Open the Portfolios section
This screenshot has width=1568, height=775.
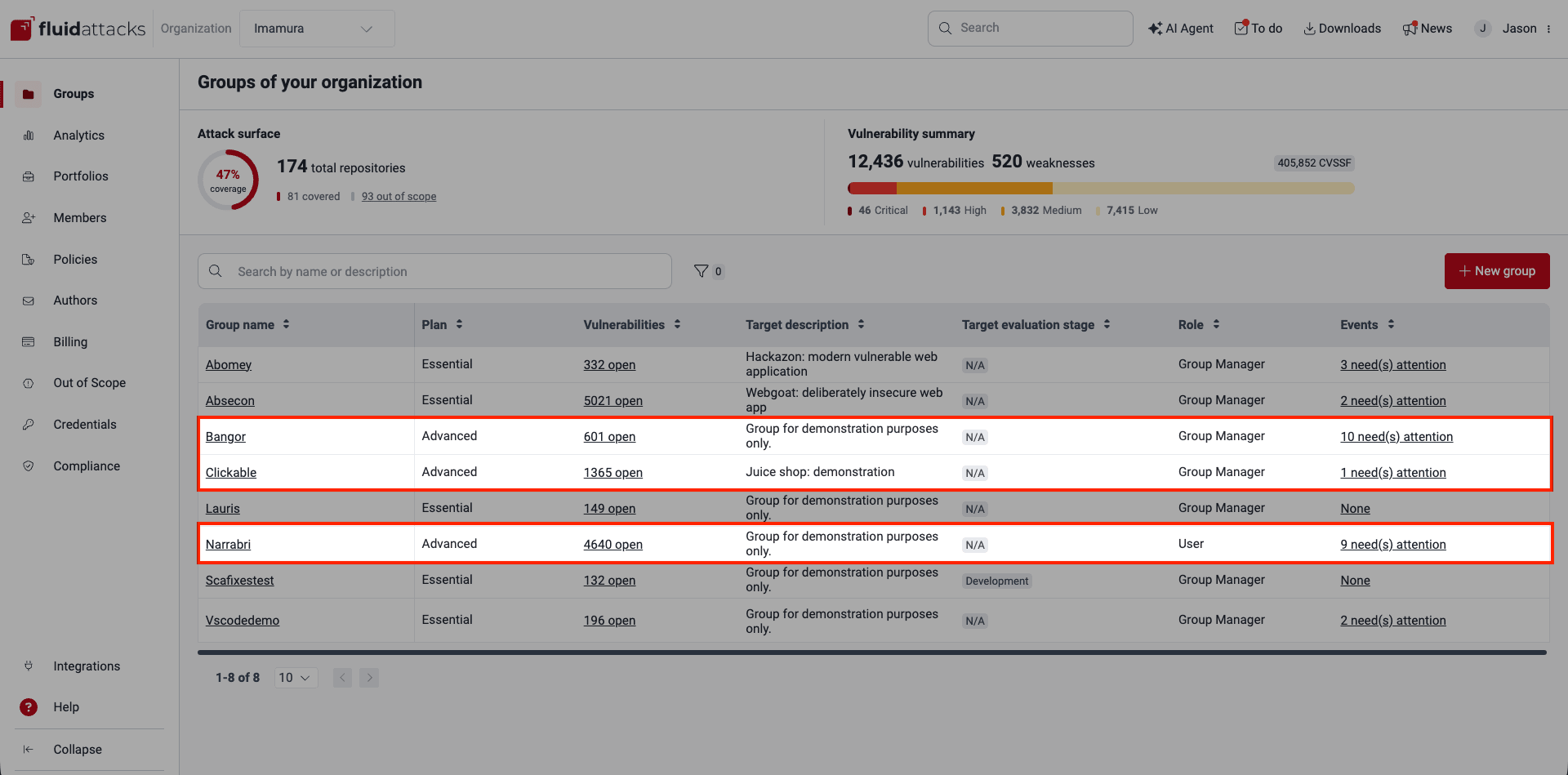click(81, 176)
